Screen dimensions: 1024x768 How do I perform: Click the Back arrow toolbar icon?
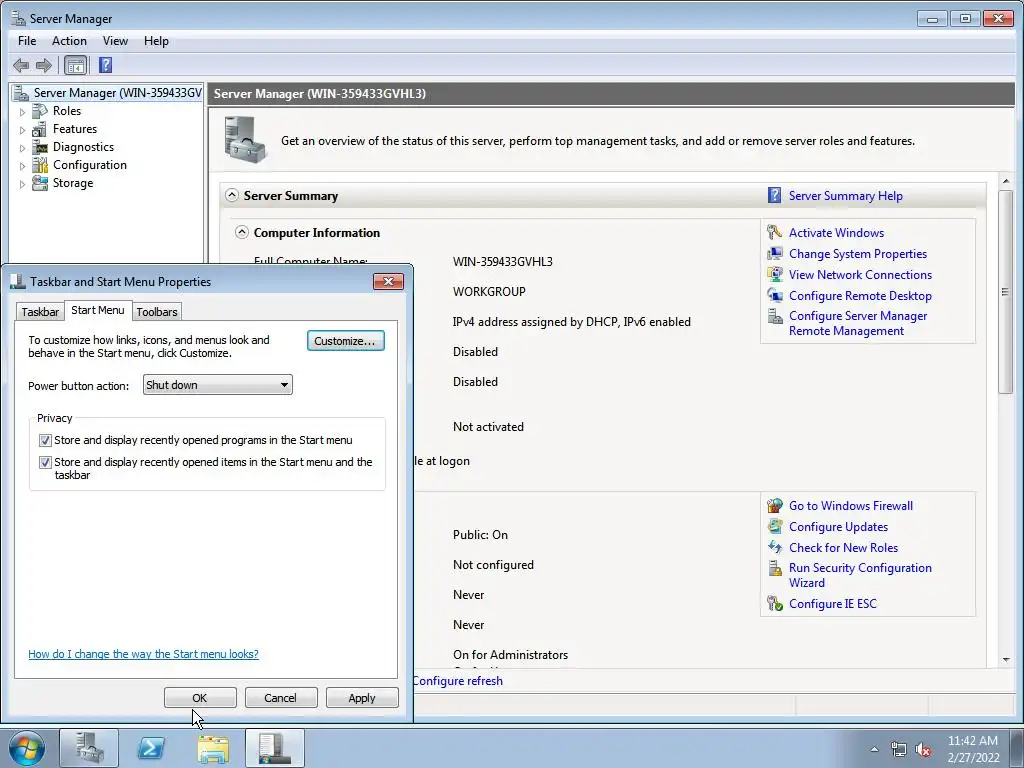tap(21, 65)
